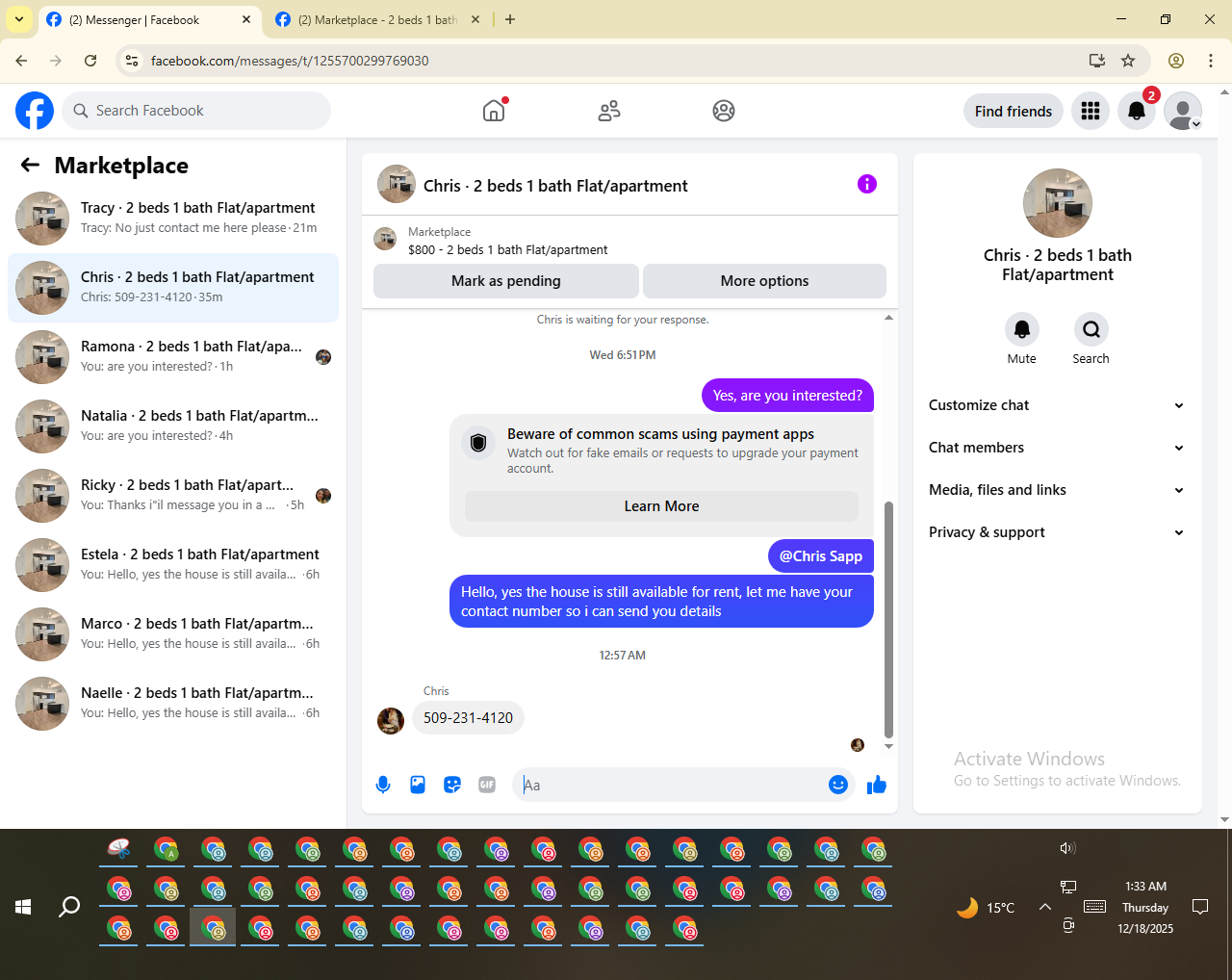Choose a GIF icon

(487, 785)
